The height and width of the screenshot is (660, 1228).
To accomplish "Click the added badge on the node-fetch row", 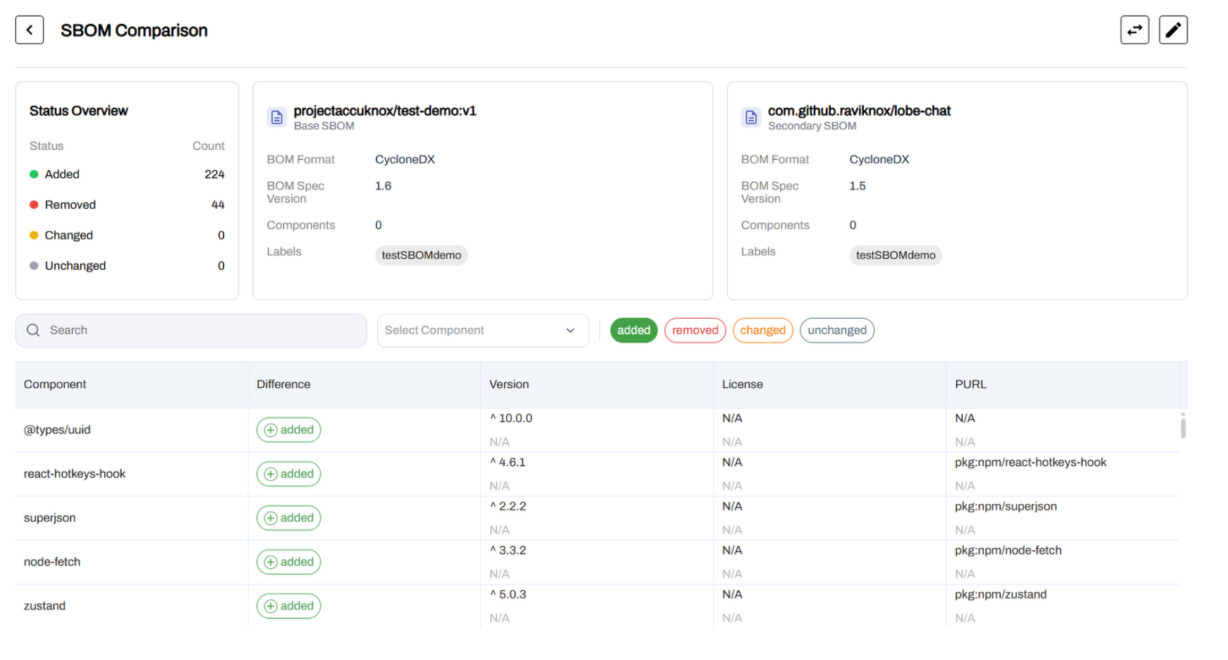I will [x=288, y=561].
